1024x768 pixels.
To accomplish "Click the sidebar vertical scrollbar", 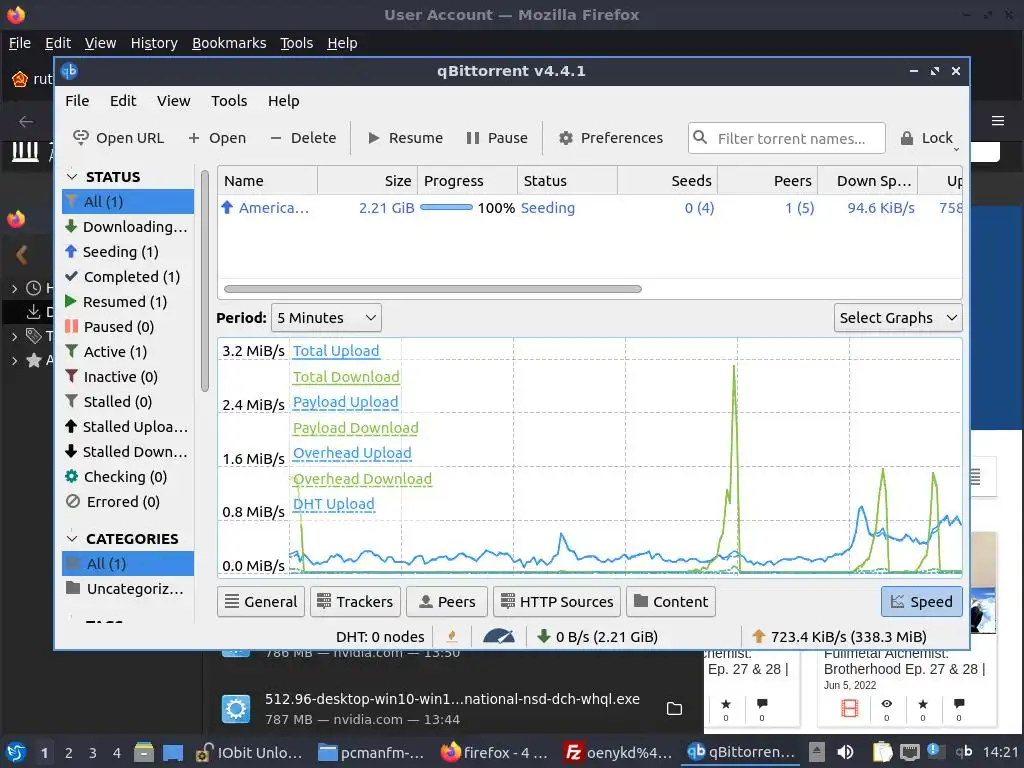I will tap(204, 281).
